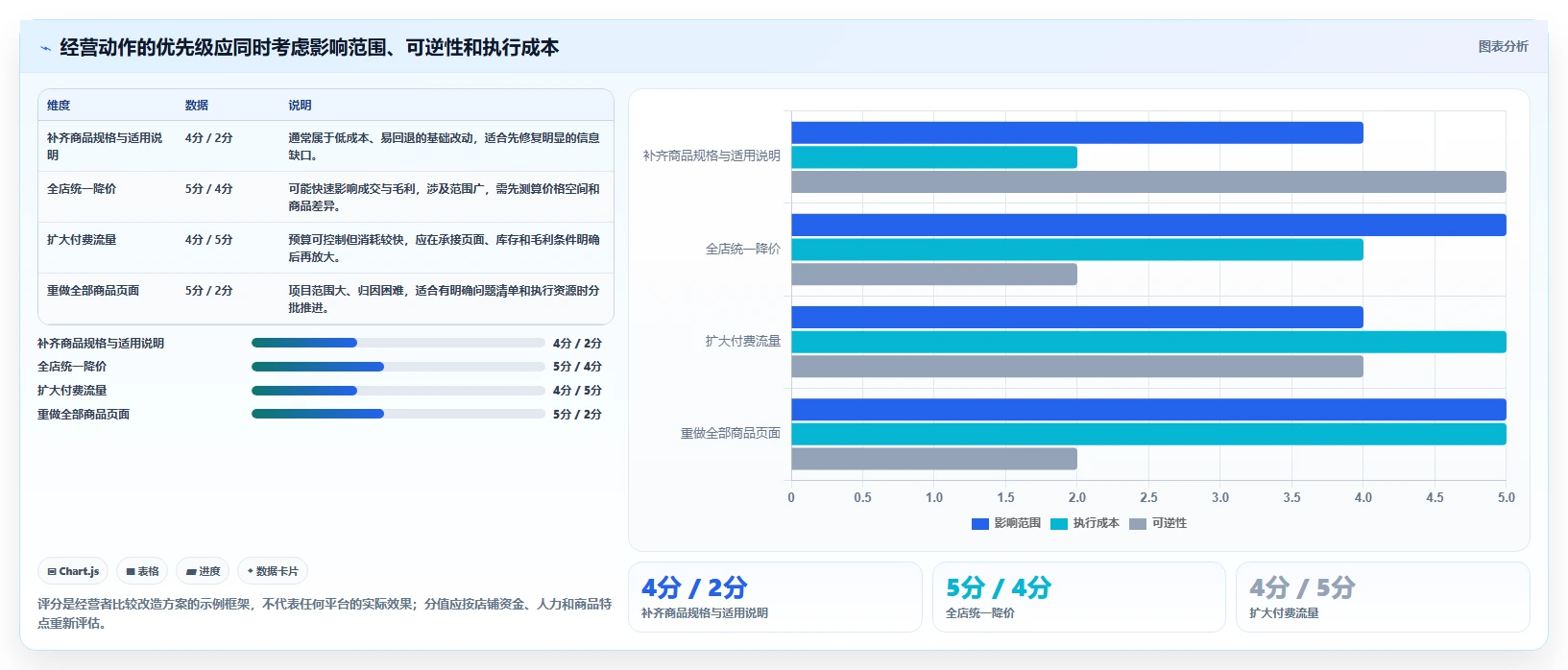Open the 图表分析 label in the header
Screen dimensions: 1568x670
[x=1503, y=46]
